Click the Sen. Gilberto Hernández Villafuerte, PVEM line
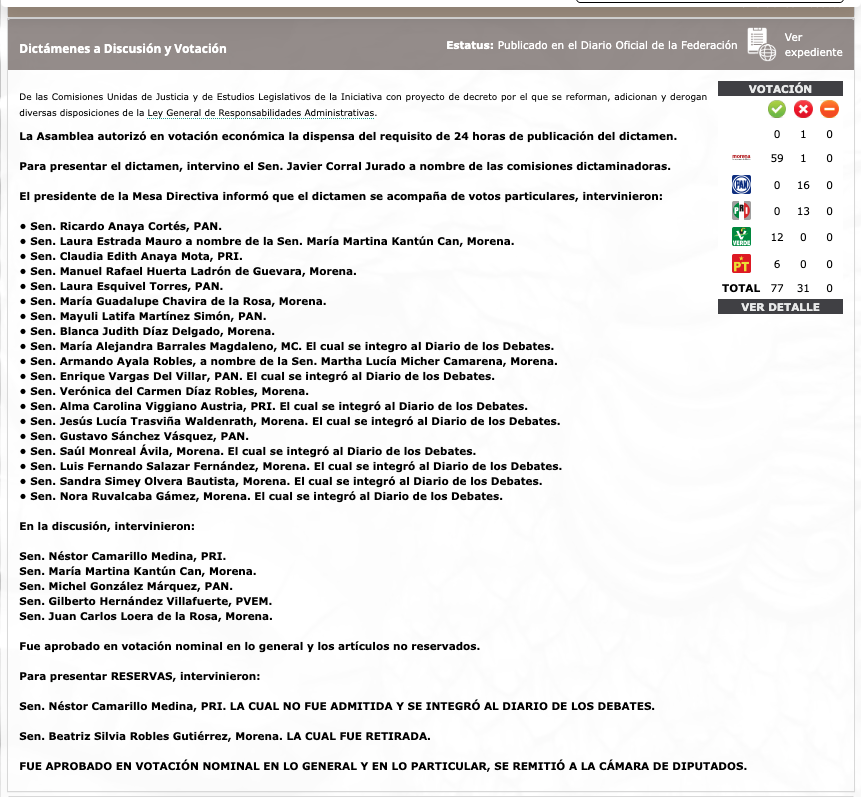 (146, 601)
